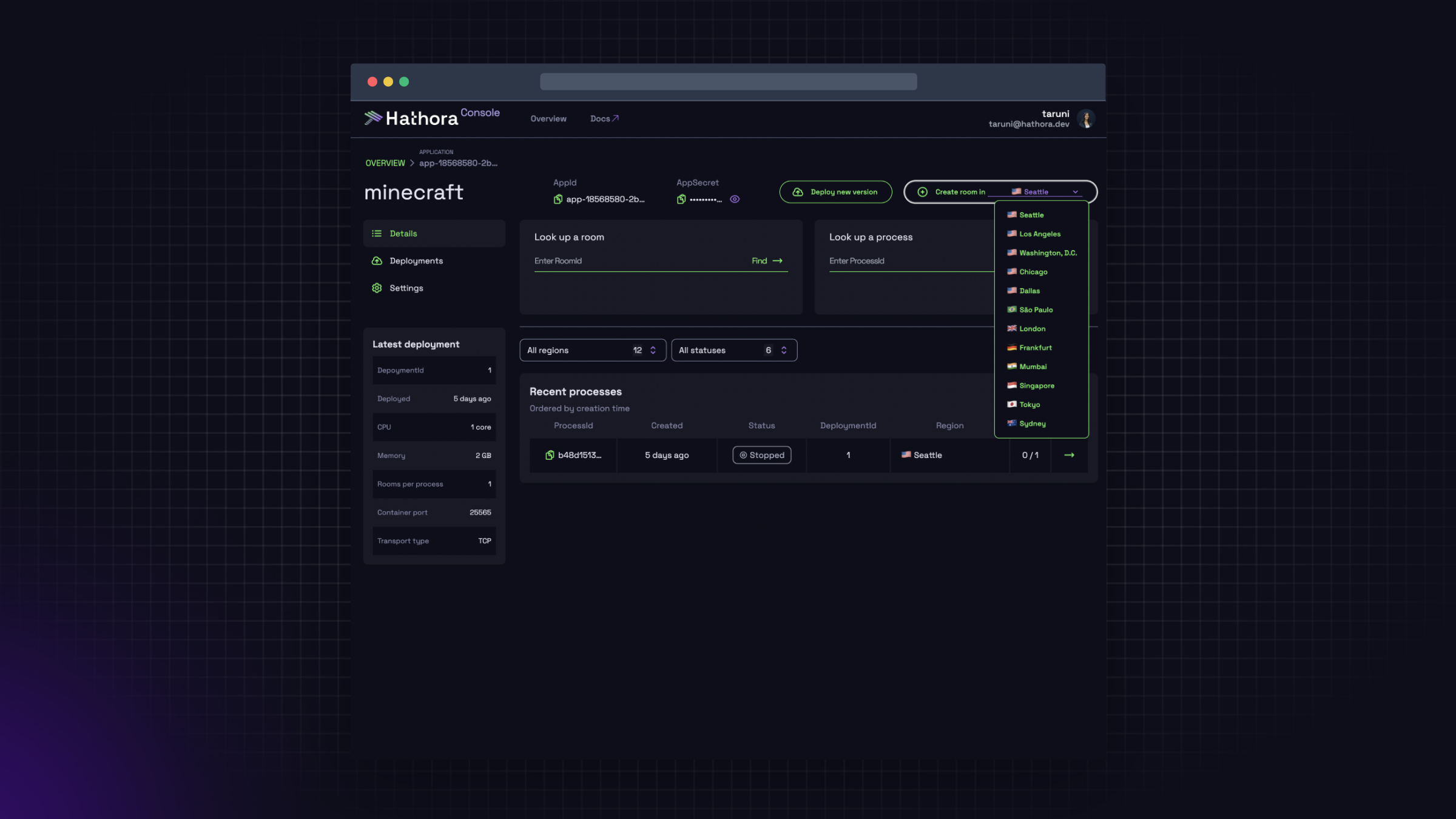Click the Container port value 25565

click(480, 513)
